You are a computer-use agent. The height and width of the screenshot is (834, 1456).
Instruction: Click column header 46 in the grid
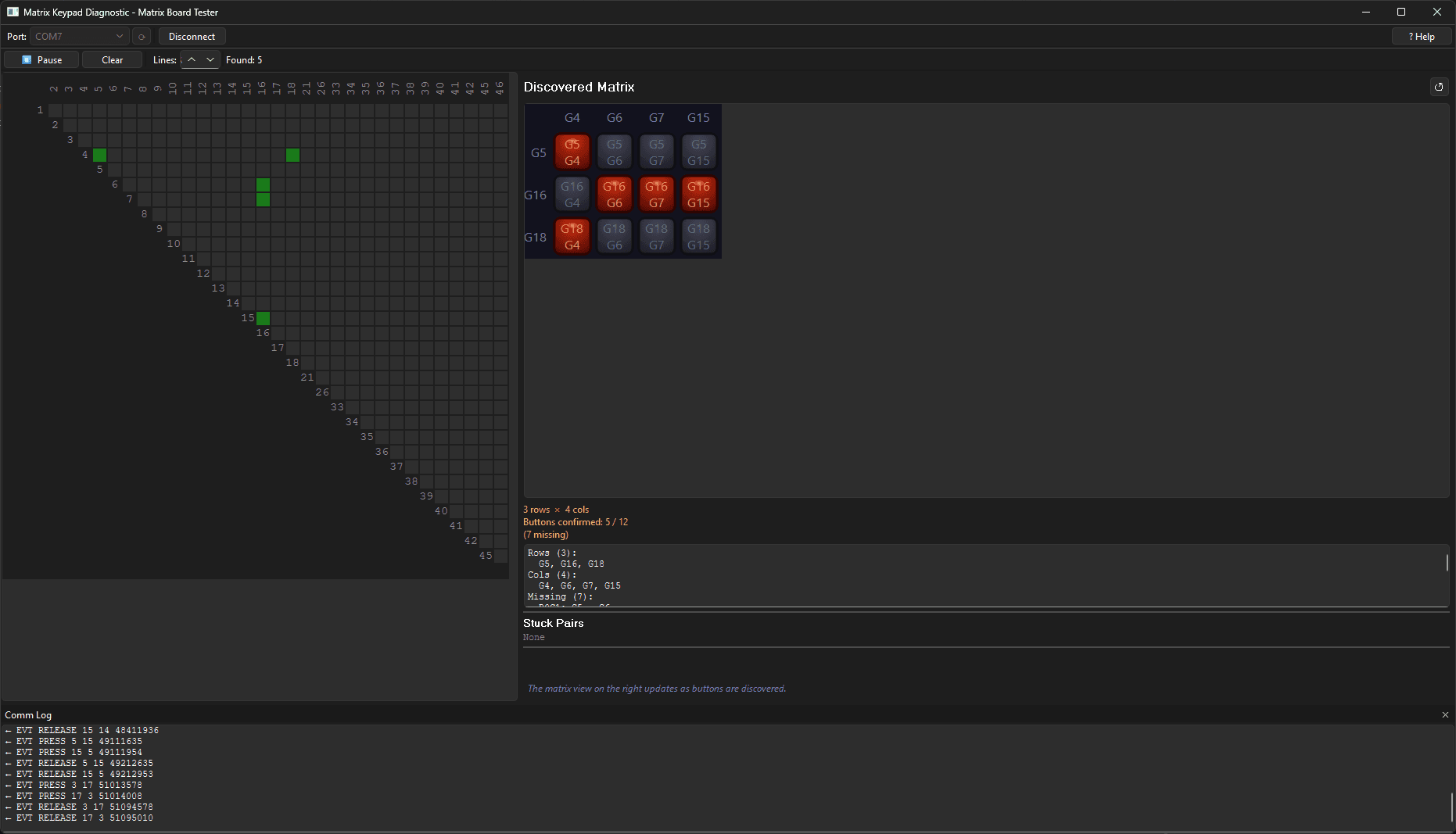500,88
